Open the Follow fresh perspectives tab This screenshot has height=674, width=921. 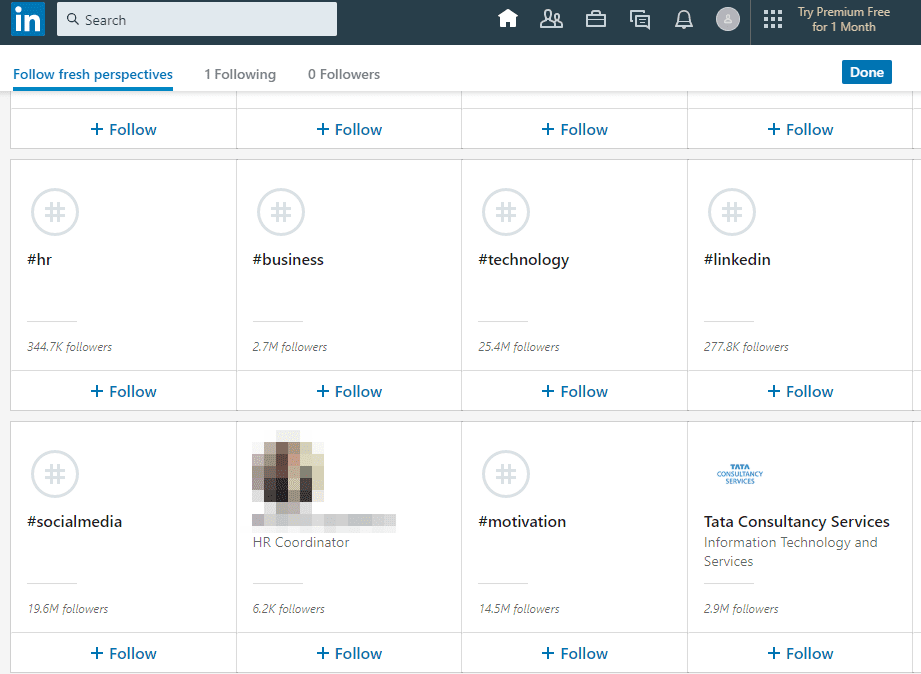(x=92, y=74)
